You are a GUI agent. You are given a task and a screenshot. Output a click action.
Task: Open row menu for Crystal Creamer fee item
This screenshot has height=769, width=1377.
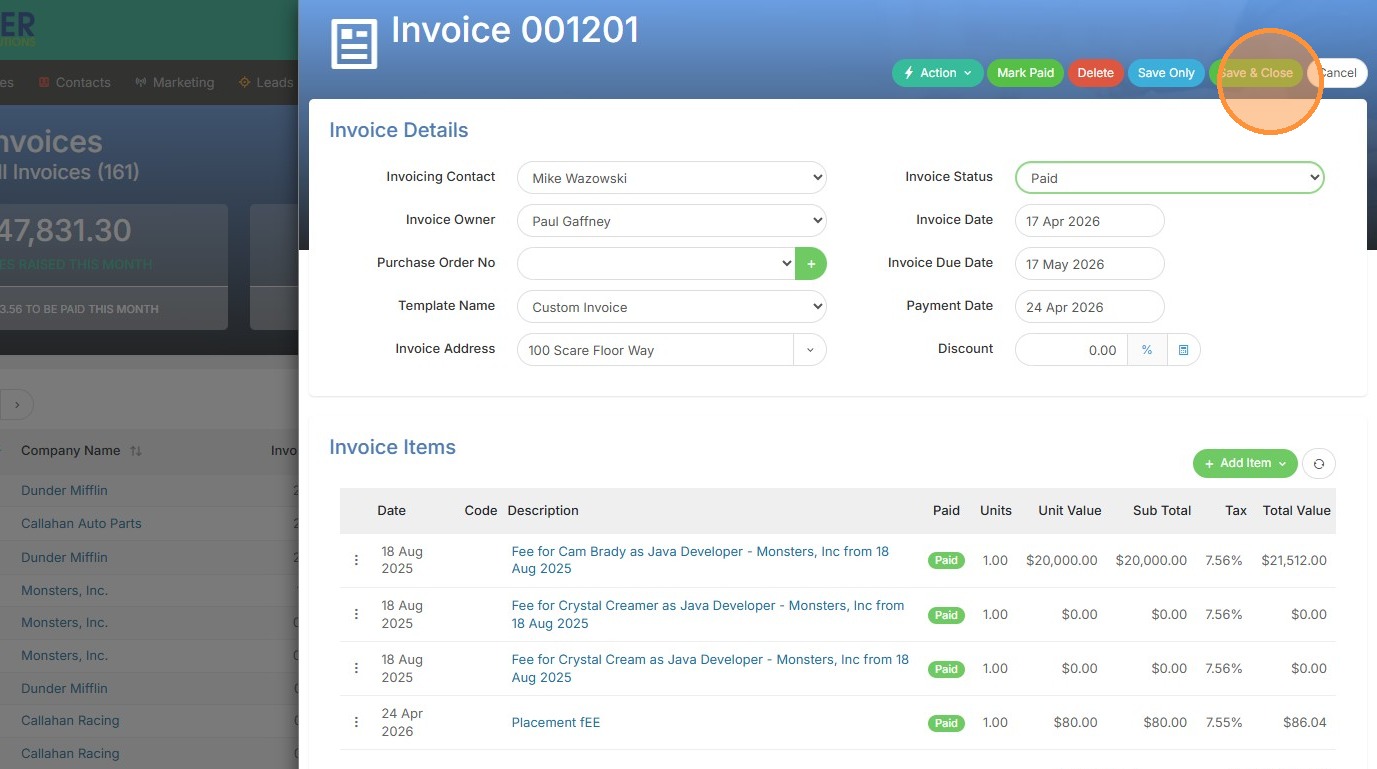click(x=356, y=614)
